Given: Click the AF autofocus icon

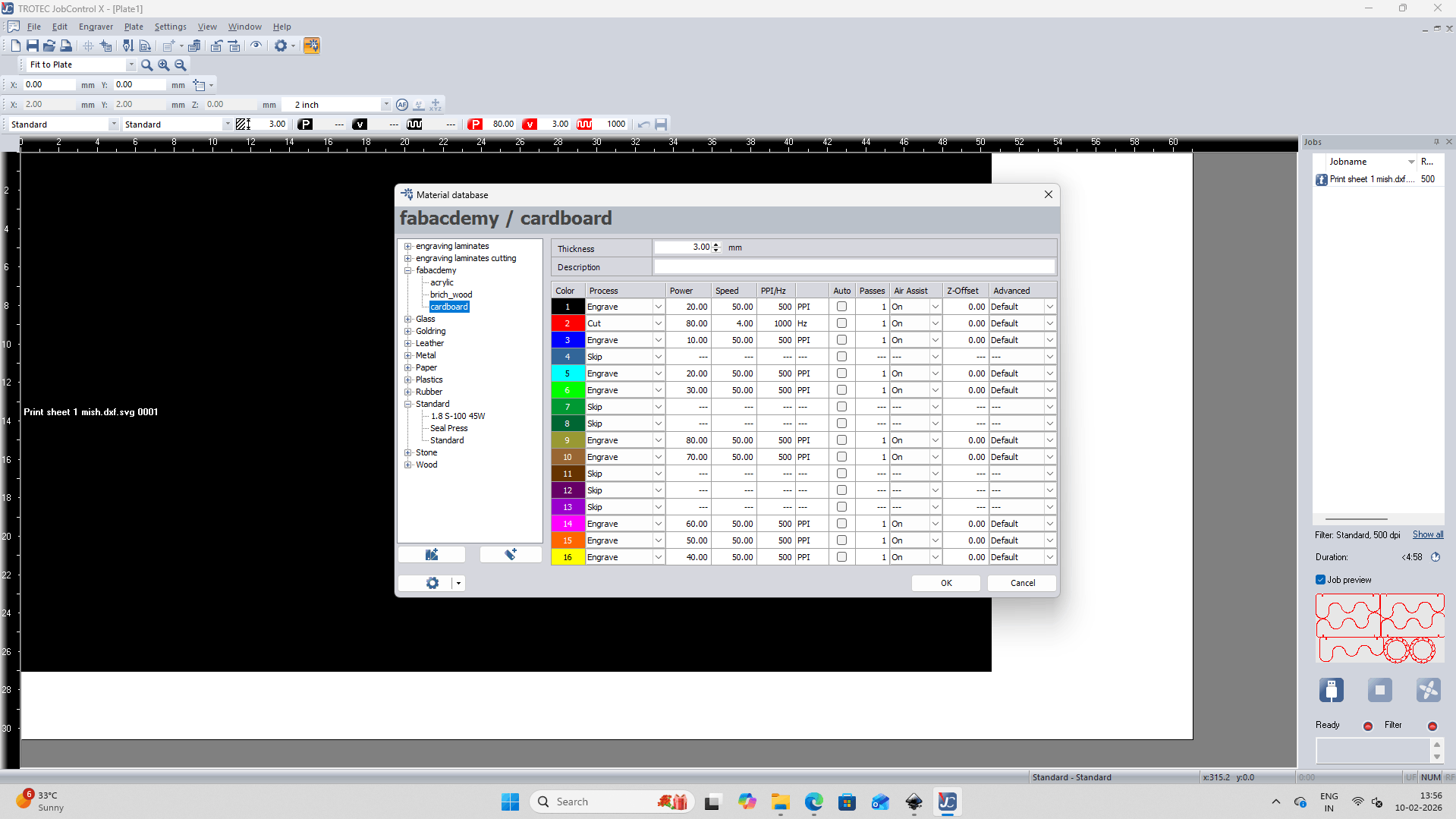Looking at the screenshot, I should 402,105.
